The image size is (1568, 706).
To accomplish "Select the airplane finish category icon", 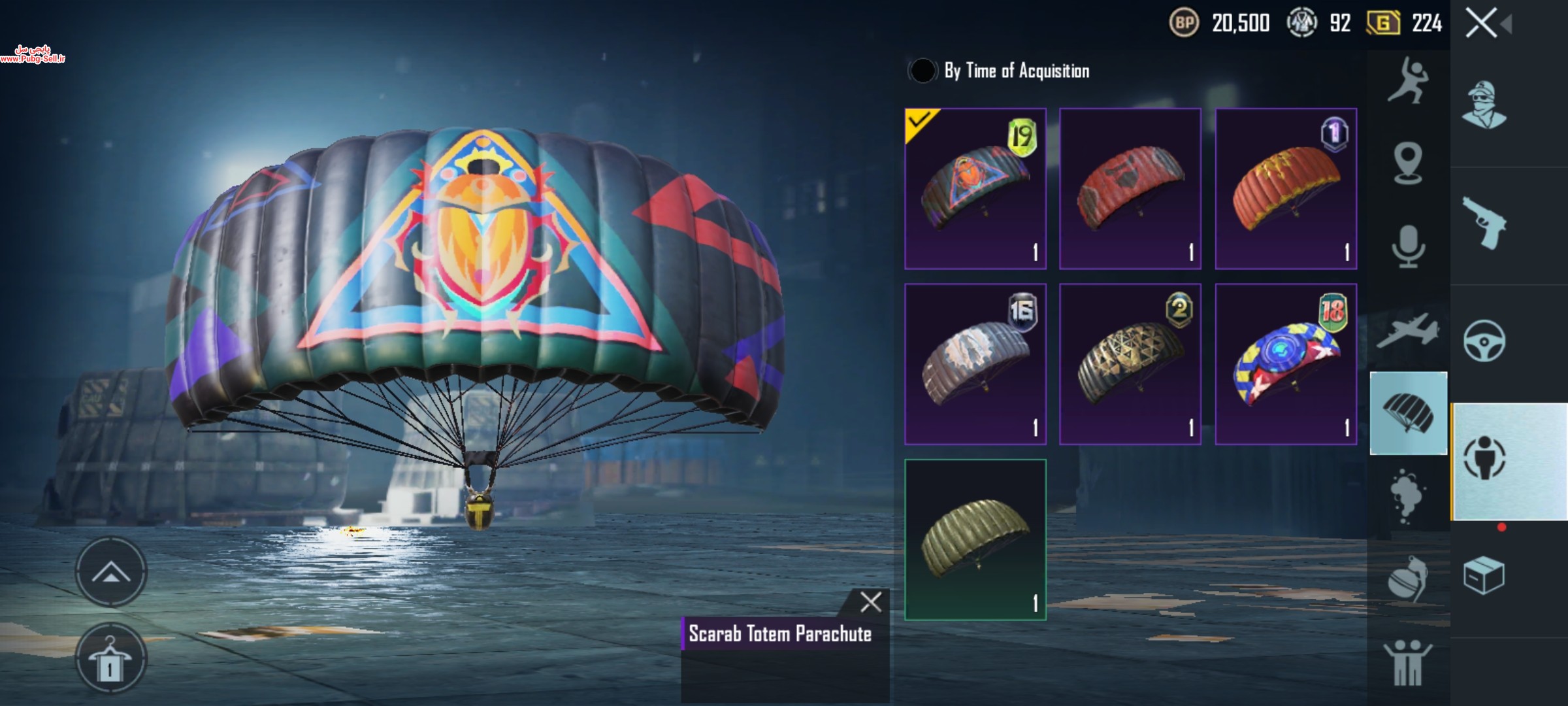I will tap(1408, 330).
